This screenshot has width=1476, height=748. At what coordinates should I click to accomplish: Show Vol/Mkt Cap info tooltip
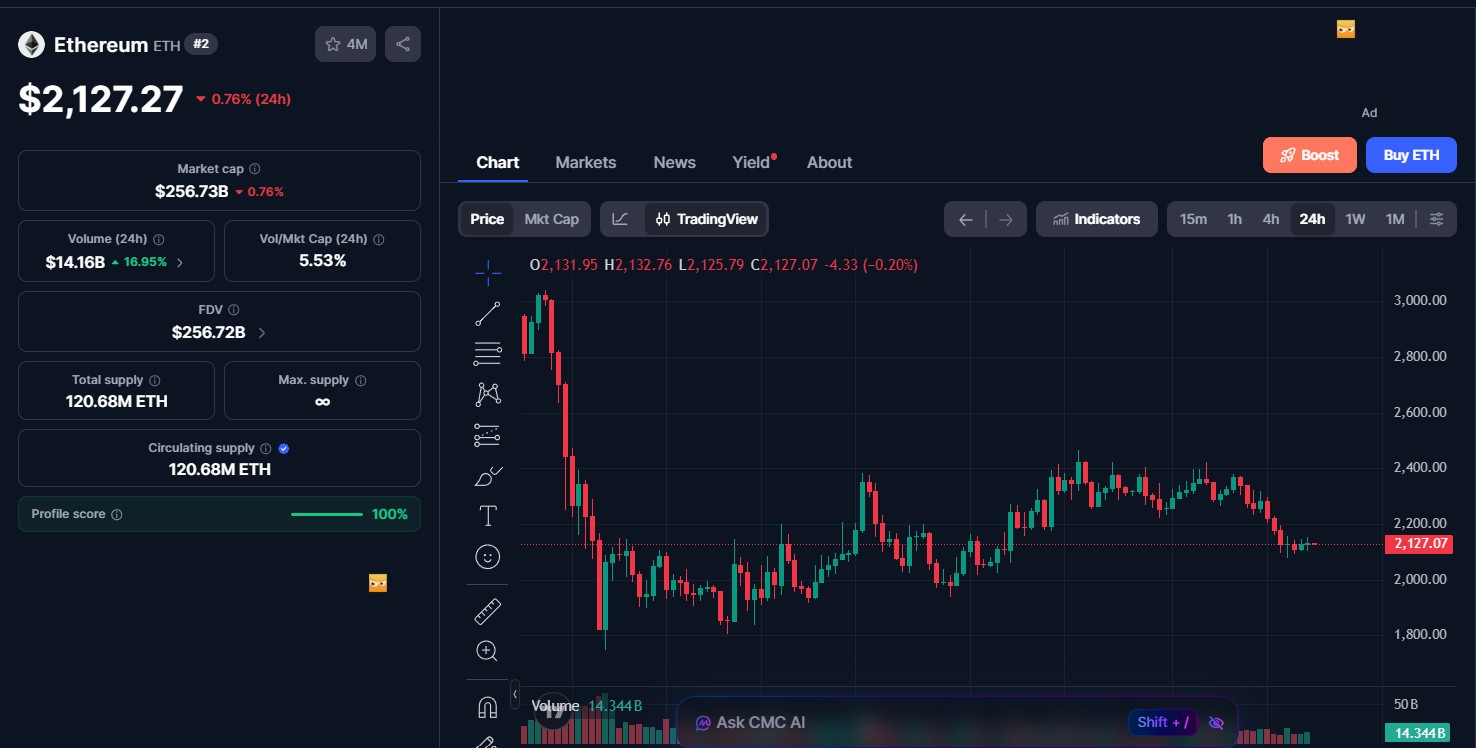(379, 239)
